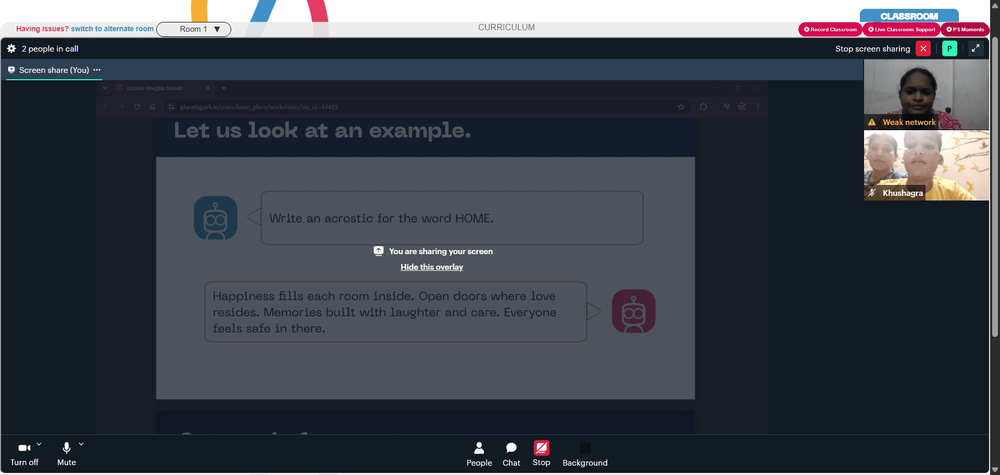Click reload icon in shared browser
1000x475 pixels.
coord(136,107)
